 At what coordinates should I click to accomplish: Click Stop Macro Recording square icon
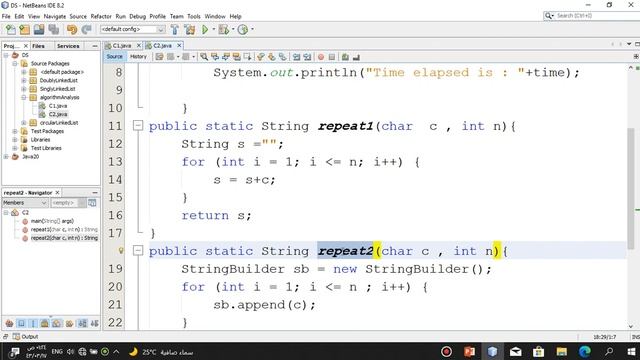332,57
